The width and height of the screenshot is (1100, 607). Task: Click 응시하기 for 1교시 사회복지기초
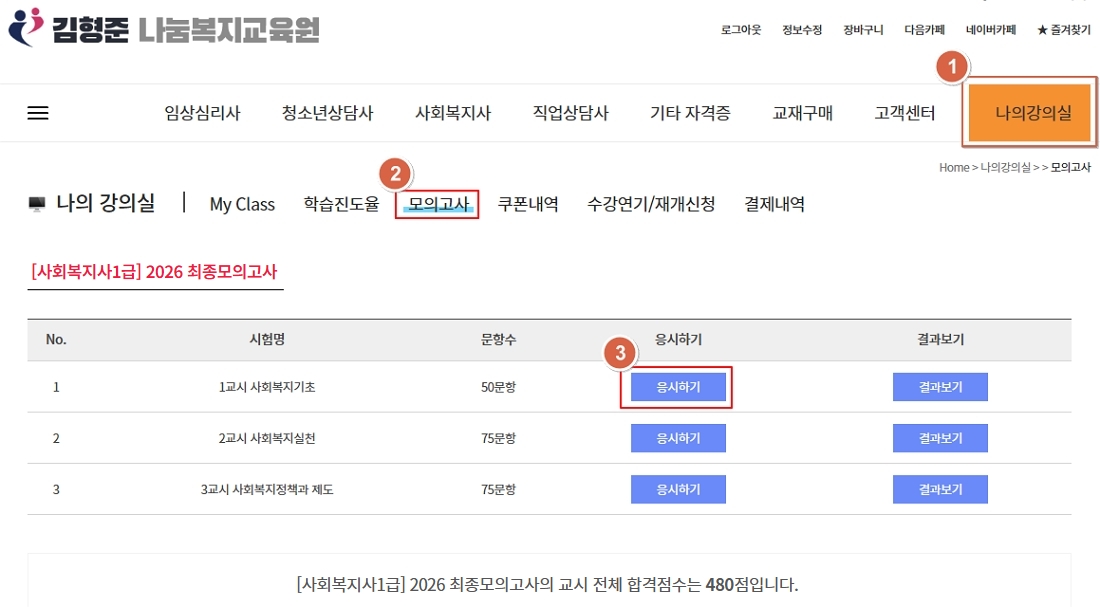click(678, 387)
